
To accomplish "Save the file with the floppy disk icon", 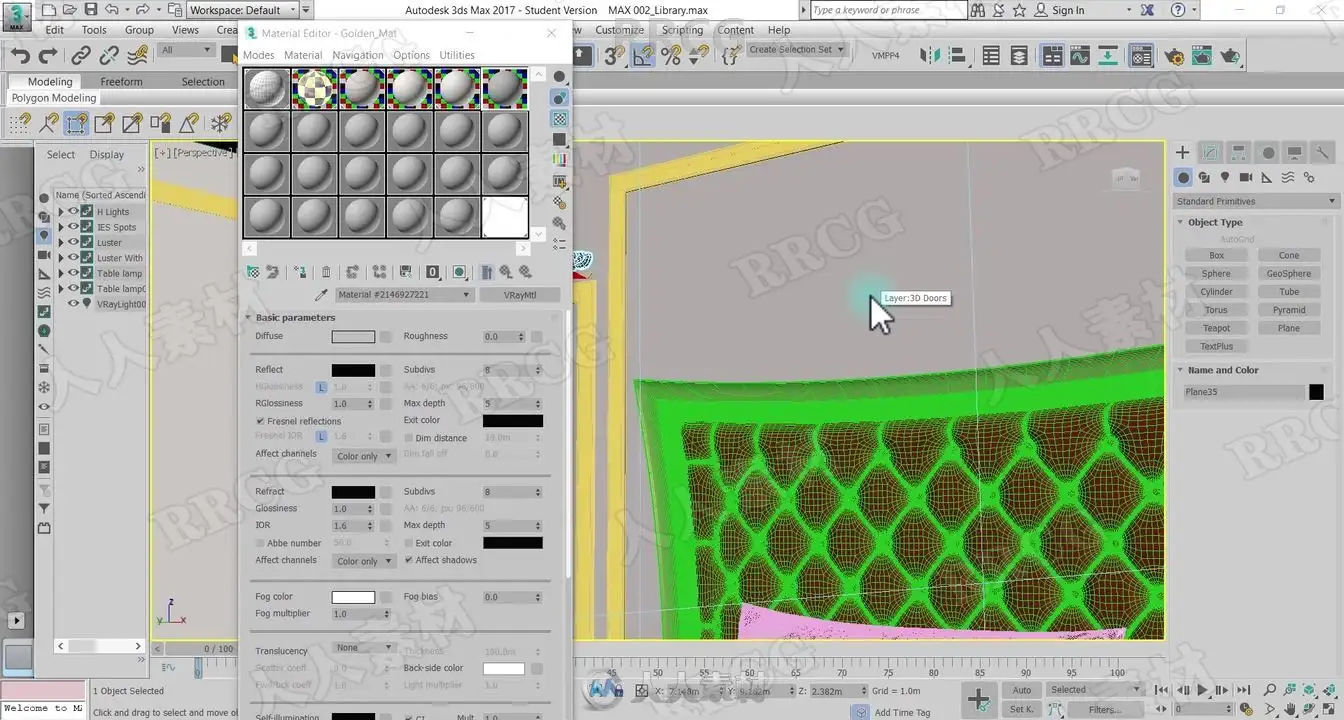I will pyautogui.click(x=90, y=10).
